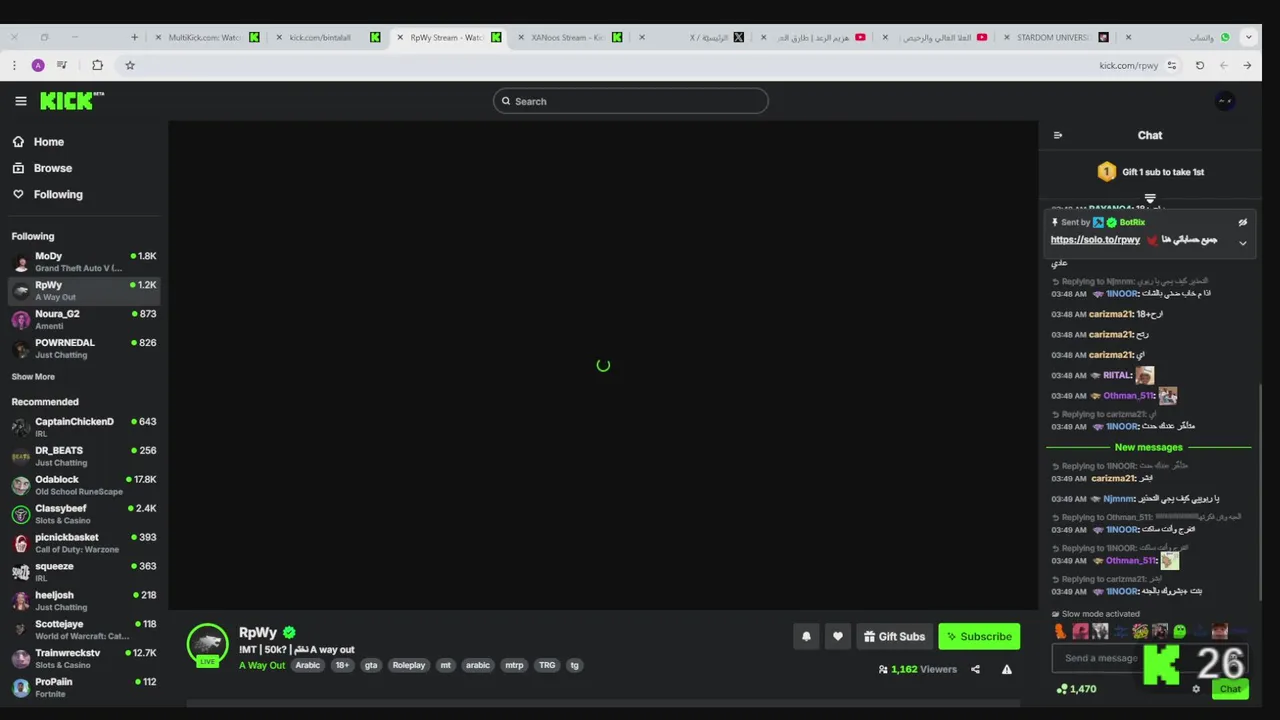Screen dimensions: 1280x720
Task: Click the orange emote in quick emote bar
Action: pyautogui.click(x=1060, y=631)
